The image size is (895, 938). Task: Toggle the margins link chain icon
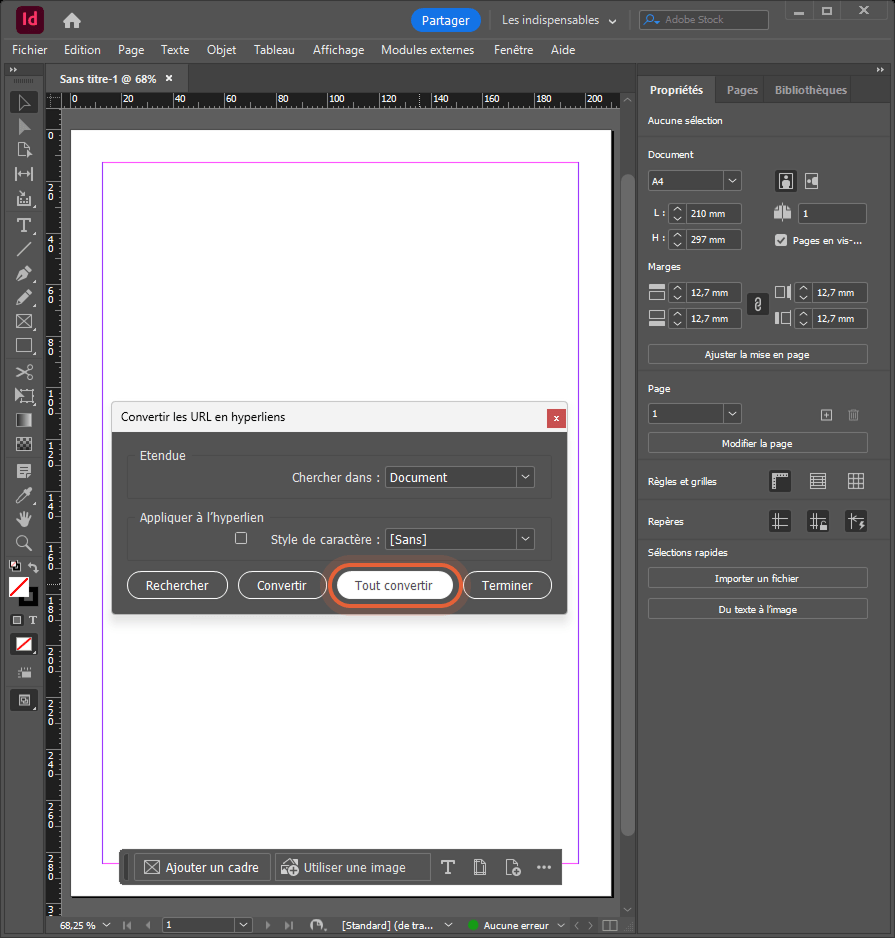coord(757,304)
